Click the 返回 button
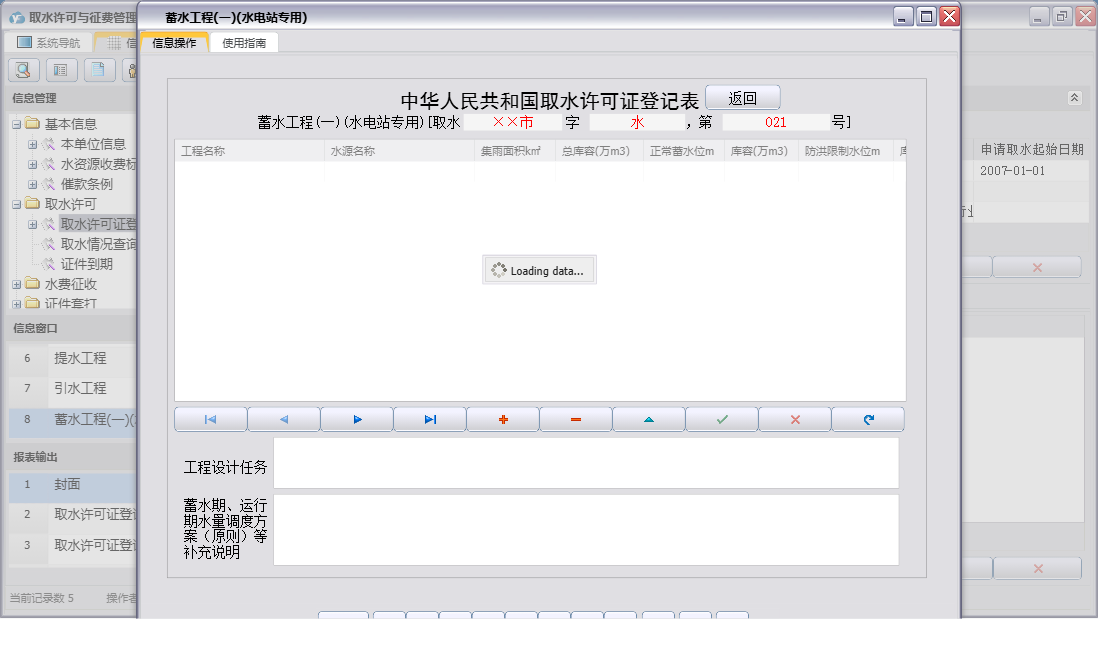This screenshot has height=655, width=1098. click(x=742, y=98)
